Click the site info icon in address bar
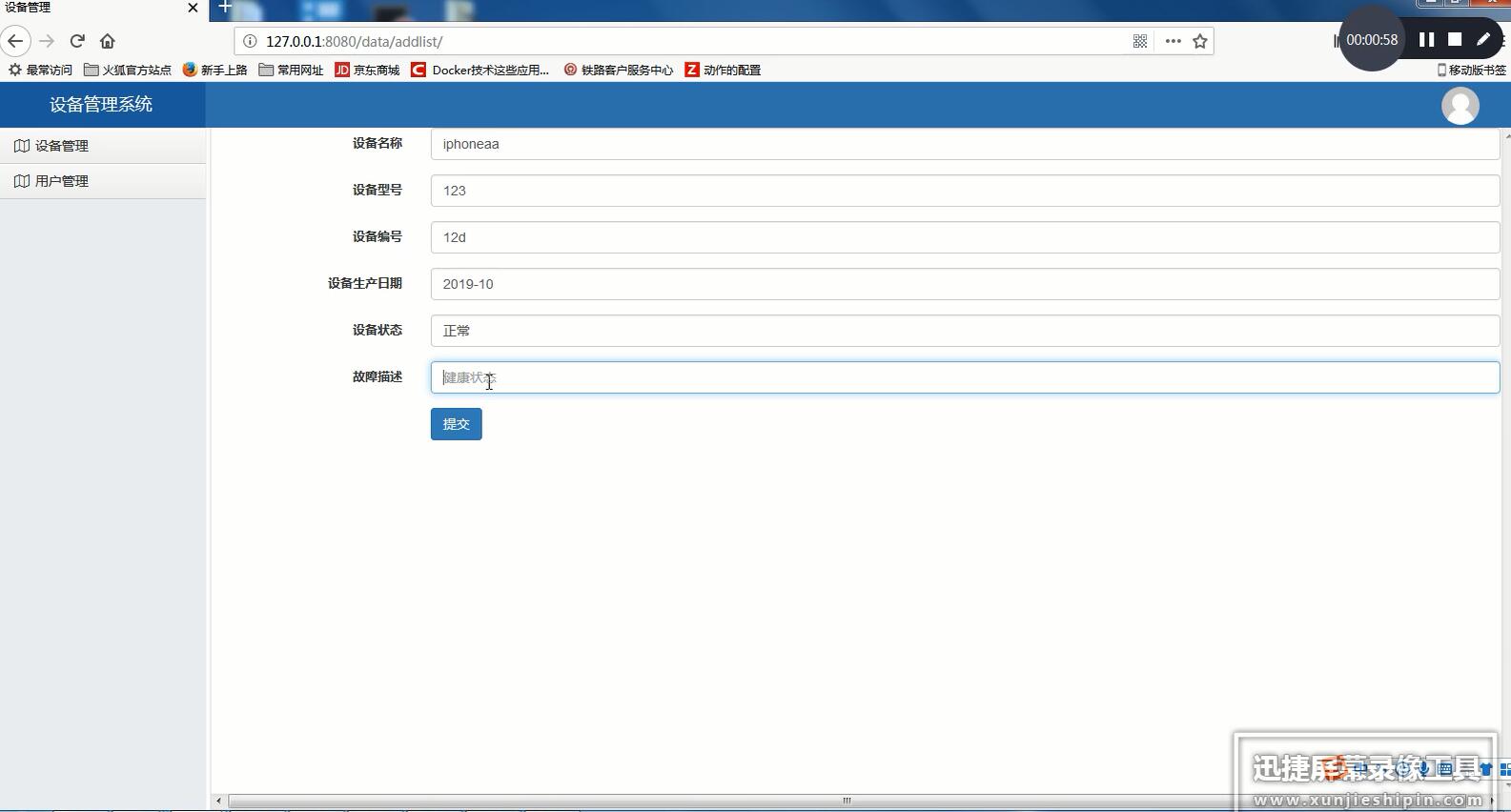This screenshot has width=1511, height=812. 250,41
